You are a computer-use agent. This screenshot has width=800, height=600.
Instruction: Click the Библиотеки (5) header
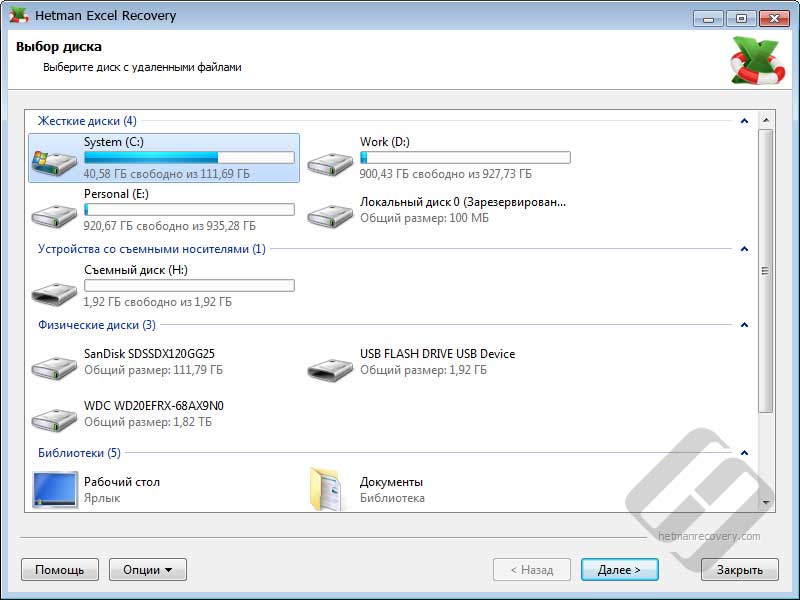(x=79, y=453)
